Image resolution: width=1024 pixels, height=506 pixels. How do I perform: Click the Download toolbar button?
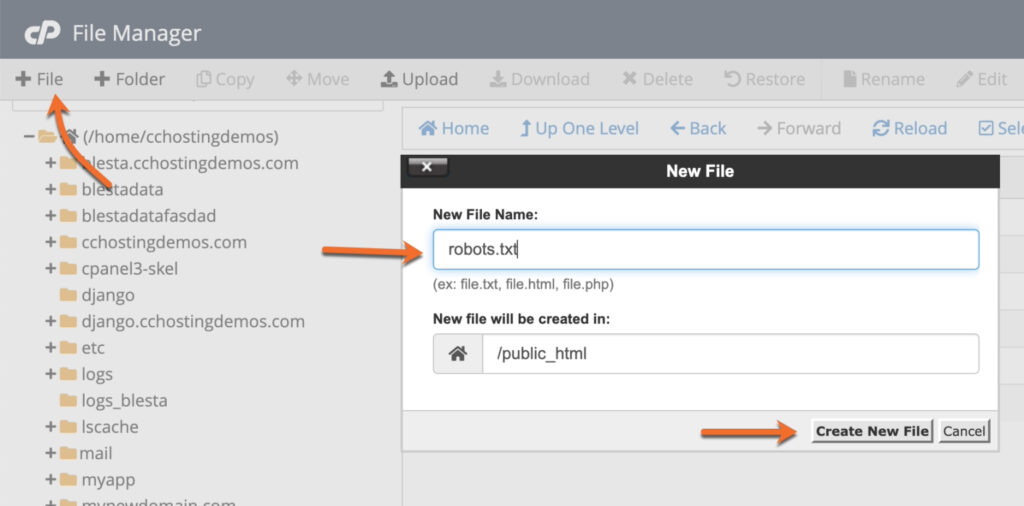[539, 80]
